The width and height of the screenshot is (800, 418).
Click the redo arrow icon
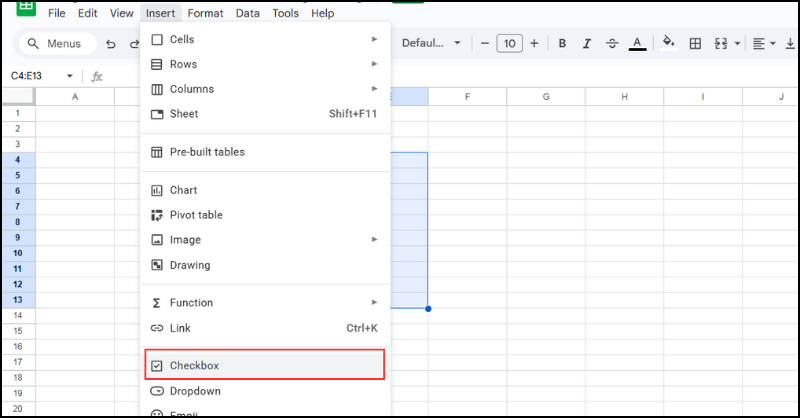pyautogui.click(x=134, y=44)
